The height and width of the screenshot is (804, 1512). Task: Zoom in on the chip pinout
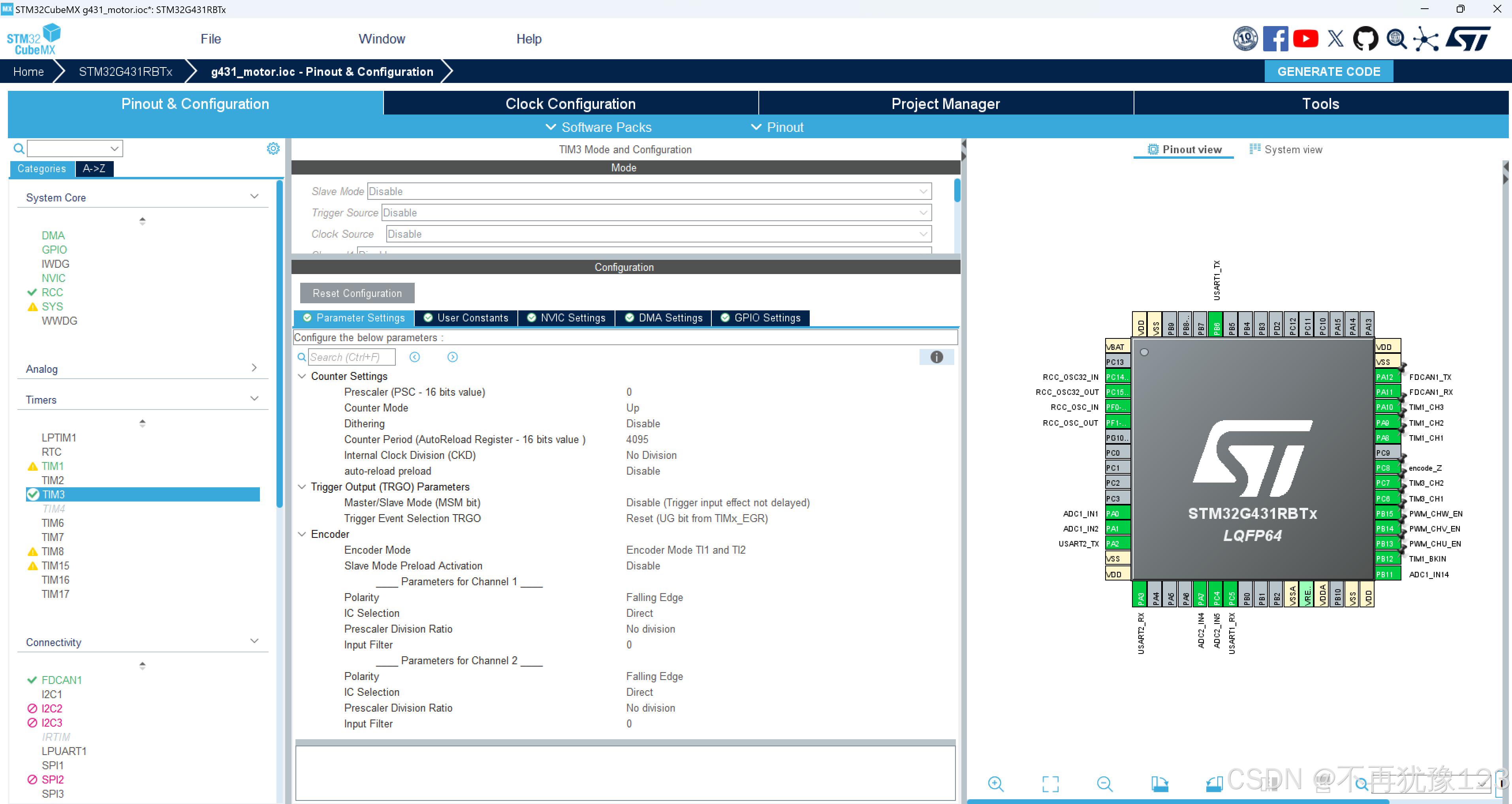click(996, 783)
